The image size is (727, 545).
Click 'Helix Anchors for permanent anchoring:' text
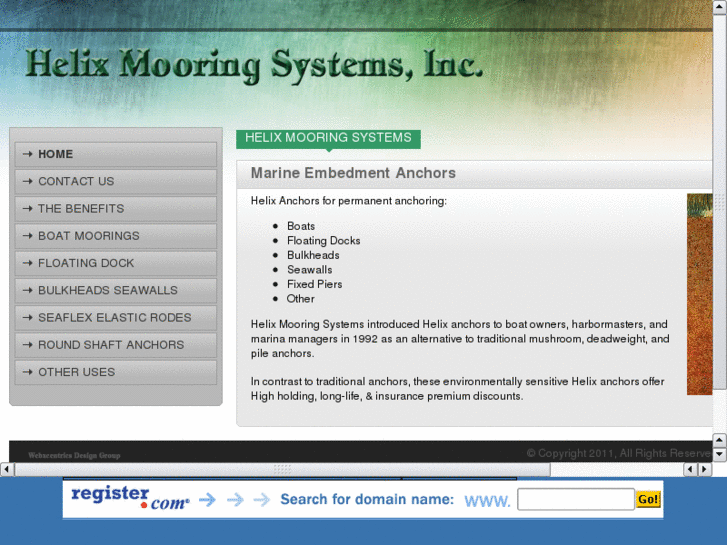click(x=349, y=201)
